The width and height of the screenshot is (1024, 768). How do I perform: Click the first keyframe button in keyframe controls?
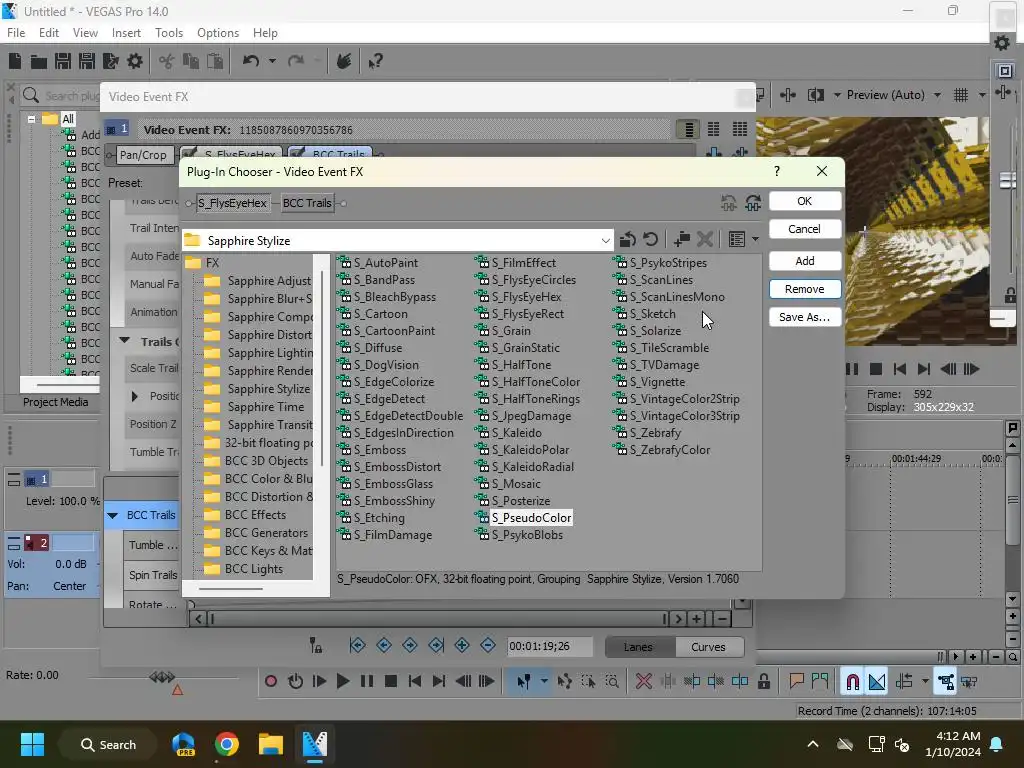[358, 646]
